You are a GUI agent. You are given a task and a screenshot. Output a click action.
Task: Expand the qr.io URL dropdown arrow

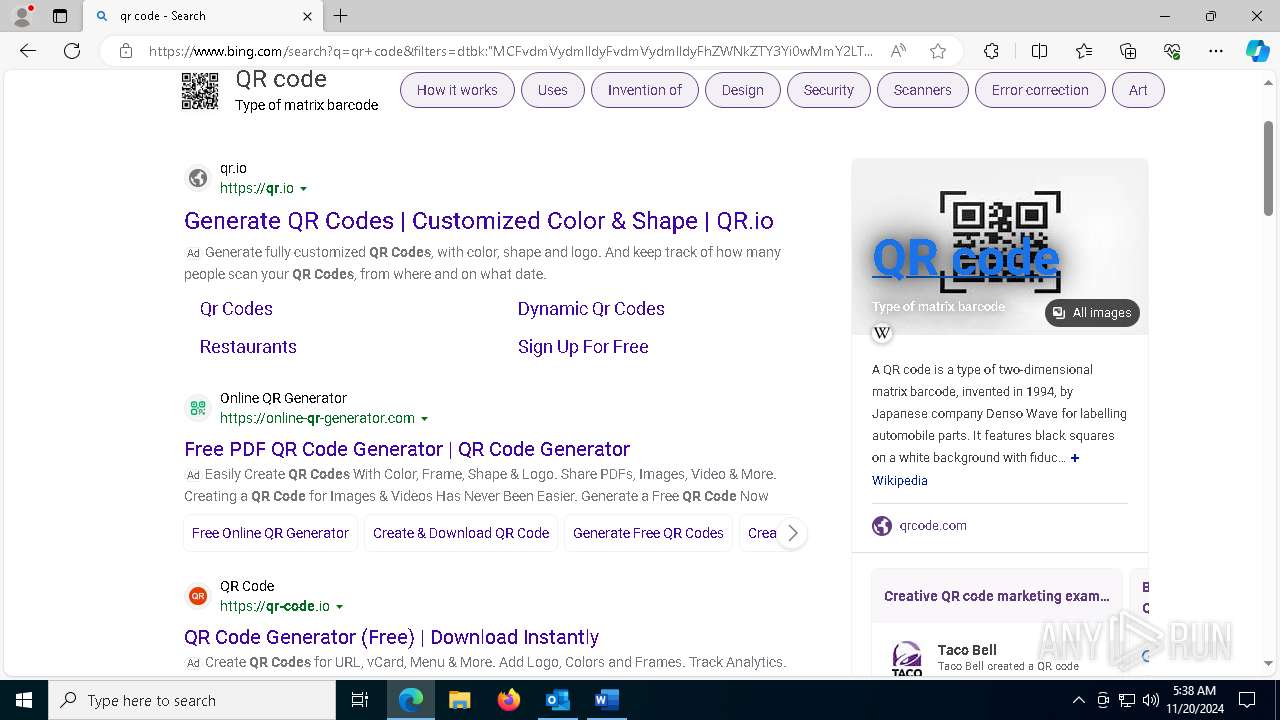click(304, 189)
